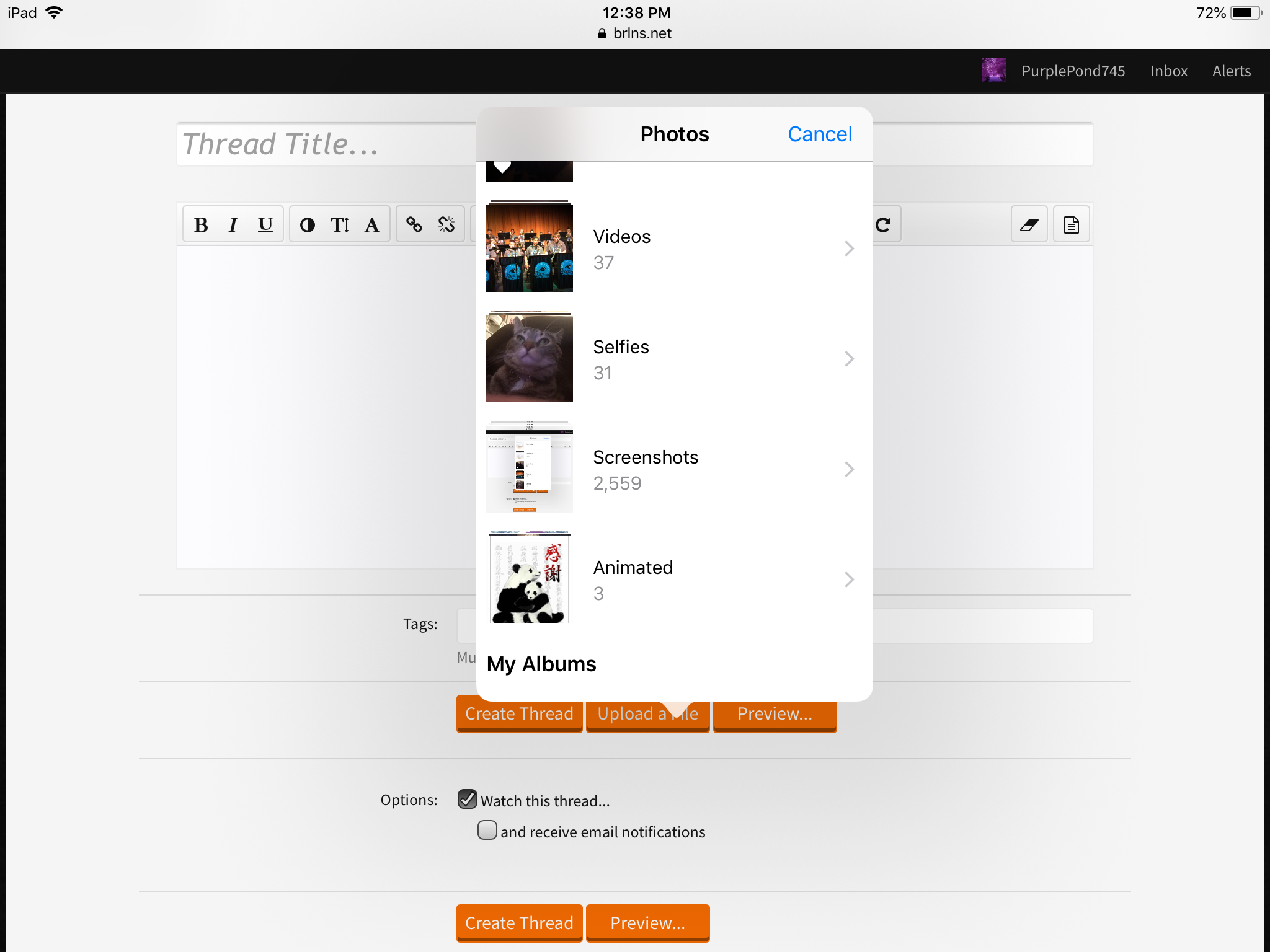This screenshot has height=952, width=1270.
Task: Remove link with unlink icon
Action: pyautogui.click(x=446, y=224)
